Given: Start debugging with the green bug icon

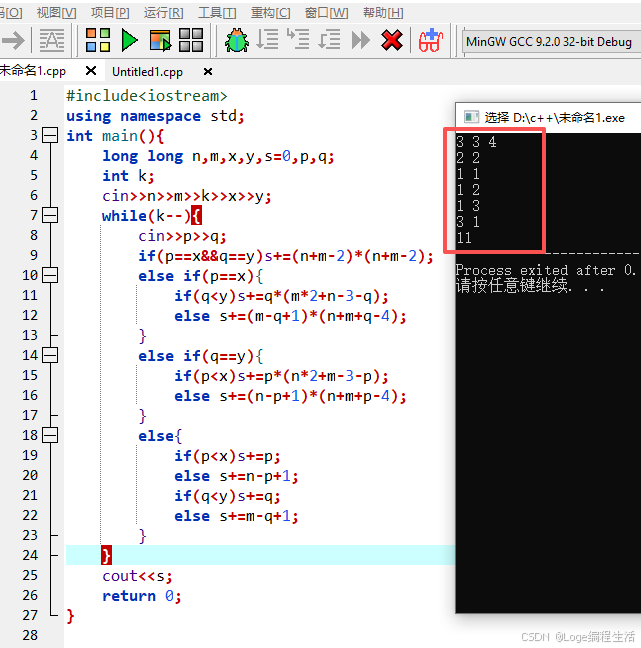Looking at the screenshot, I should coord(237,40).
